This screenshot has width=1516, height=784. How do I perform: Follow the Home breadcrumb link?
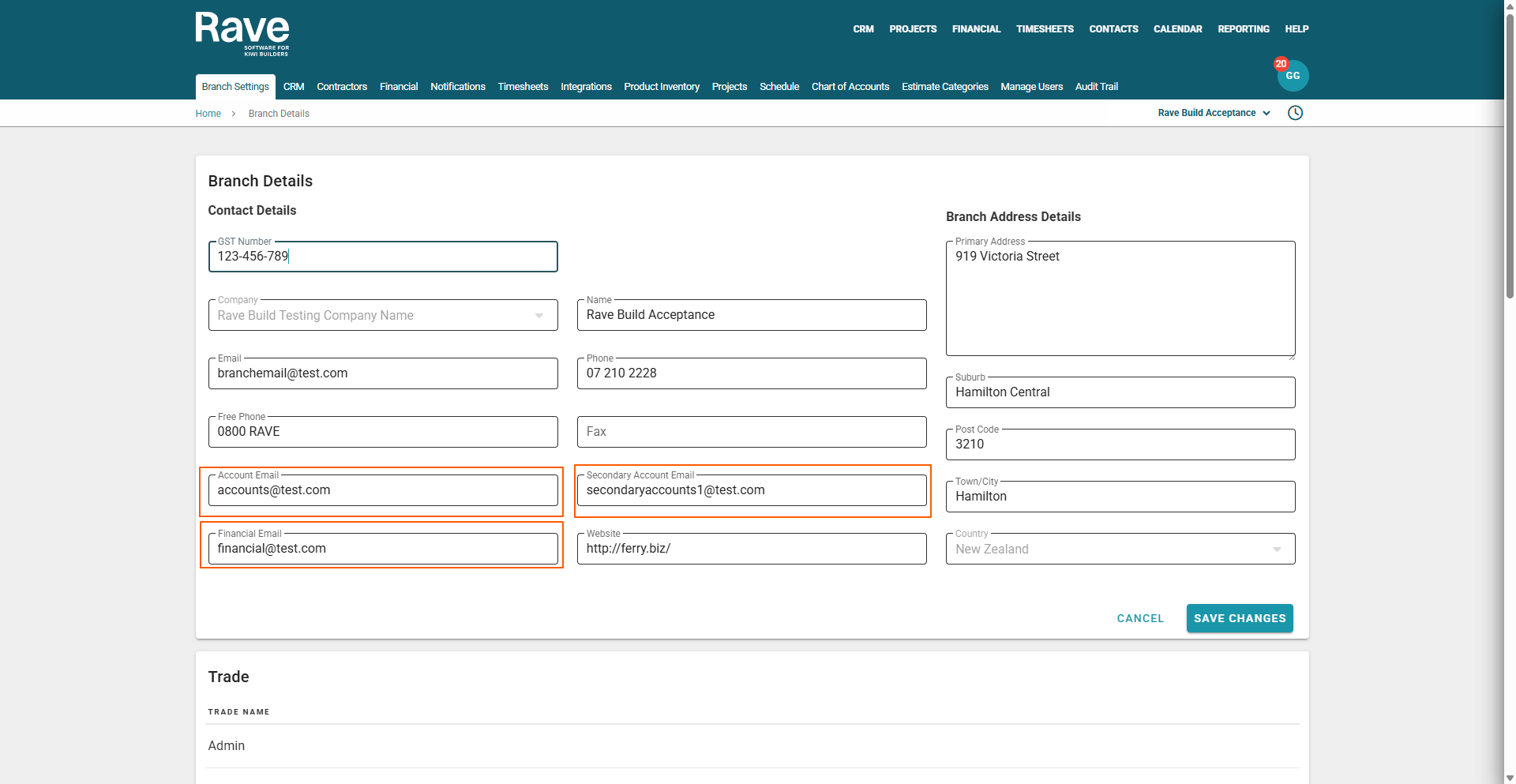[208, 114]
